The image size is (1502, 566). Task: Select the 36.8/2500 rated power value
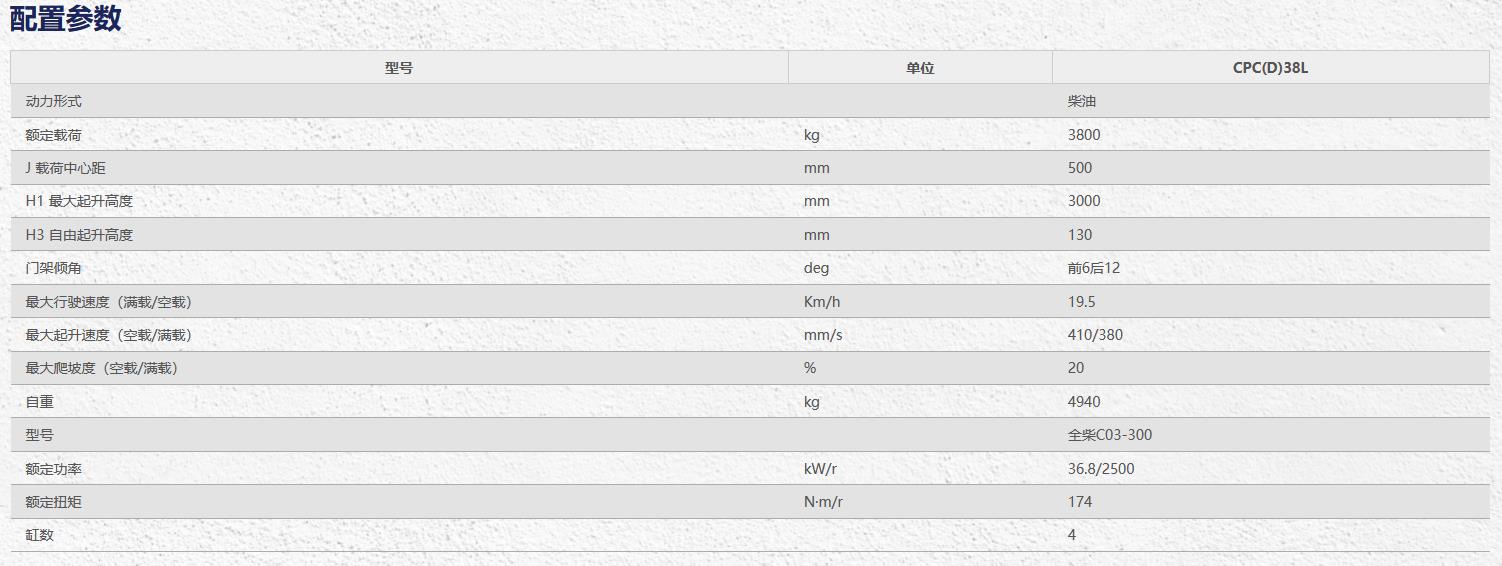coord(1101,469)
